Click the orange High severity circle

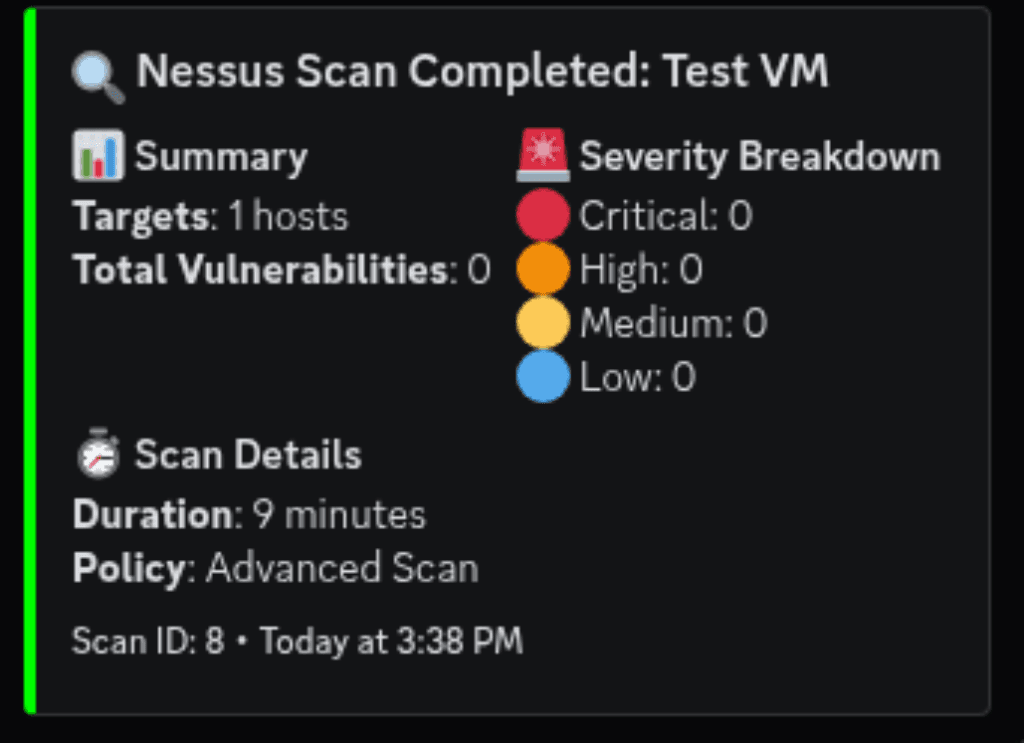point(543,269)
